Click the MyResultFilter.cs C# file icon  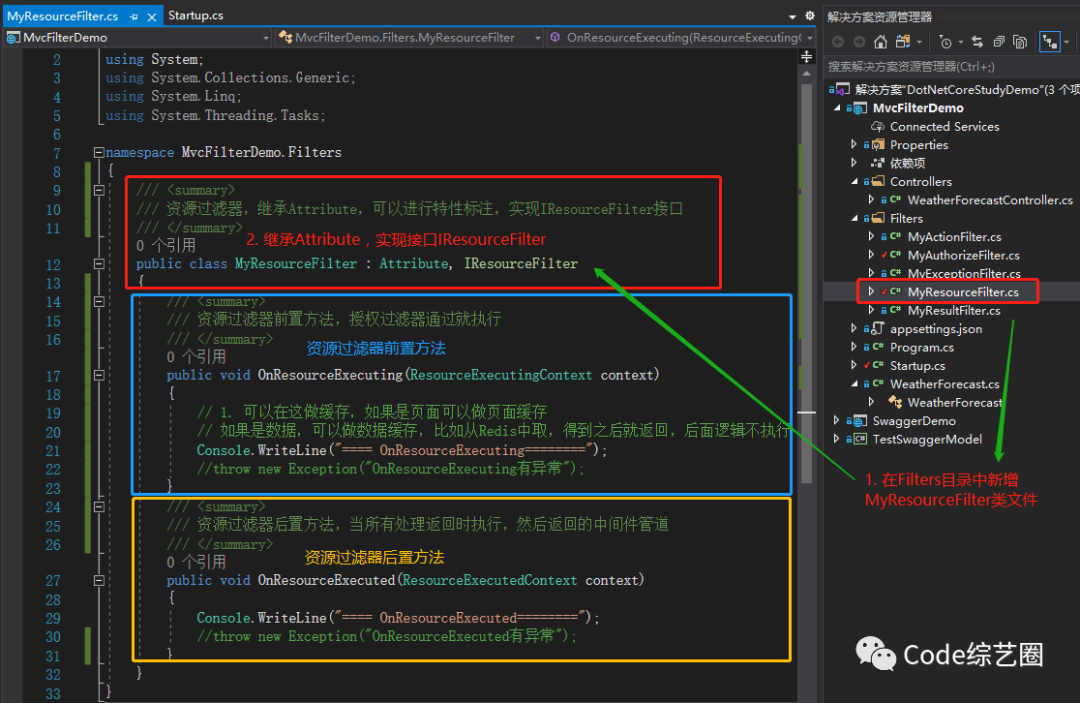point(895,311)
